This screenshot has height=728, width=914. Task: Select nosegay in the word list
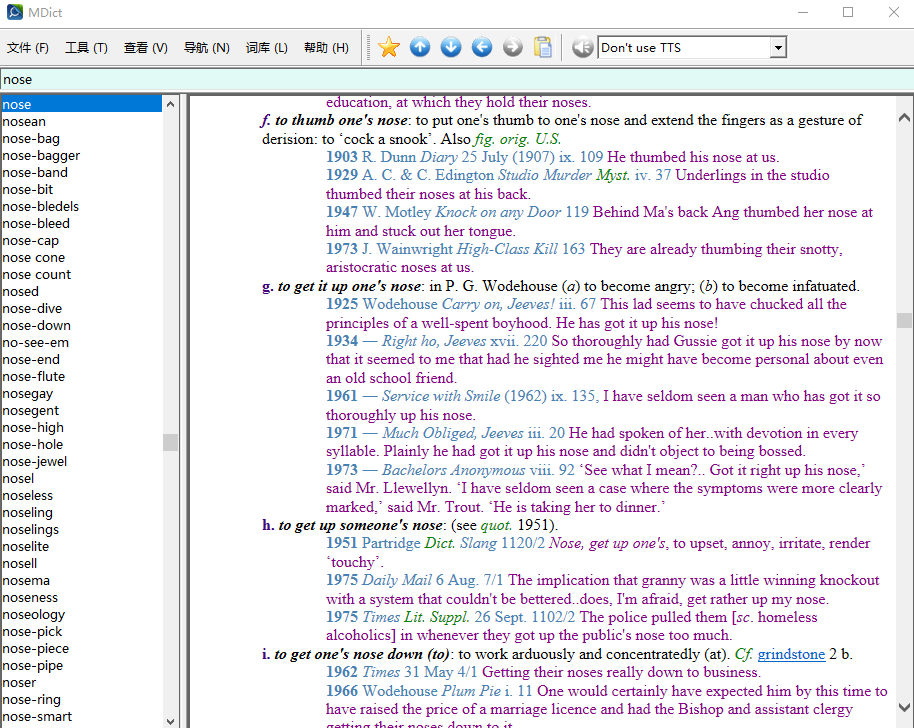(x=28, y=393)
